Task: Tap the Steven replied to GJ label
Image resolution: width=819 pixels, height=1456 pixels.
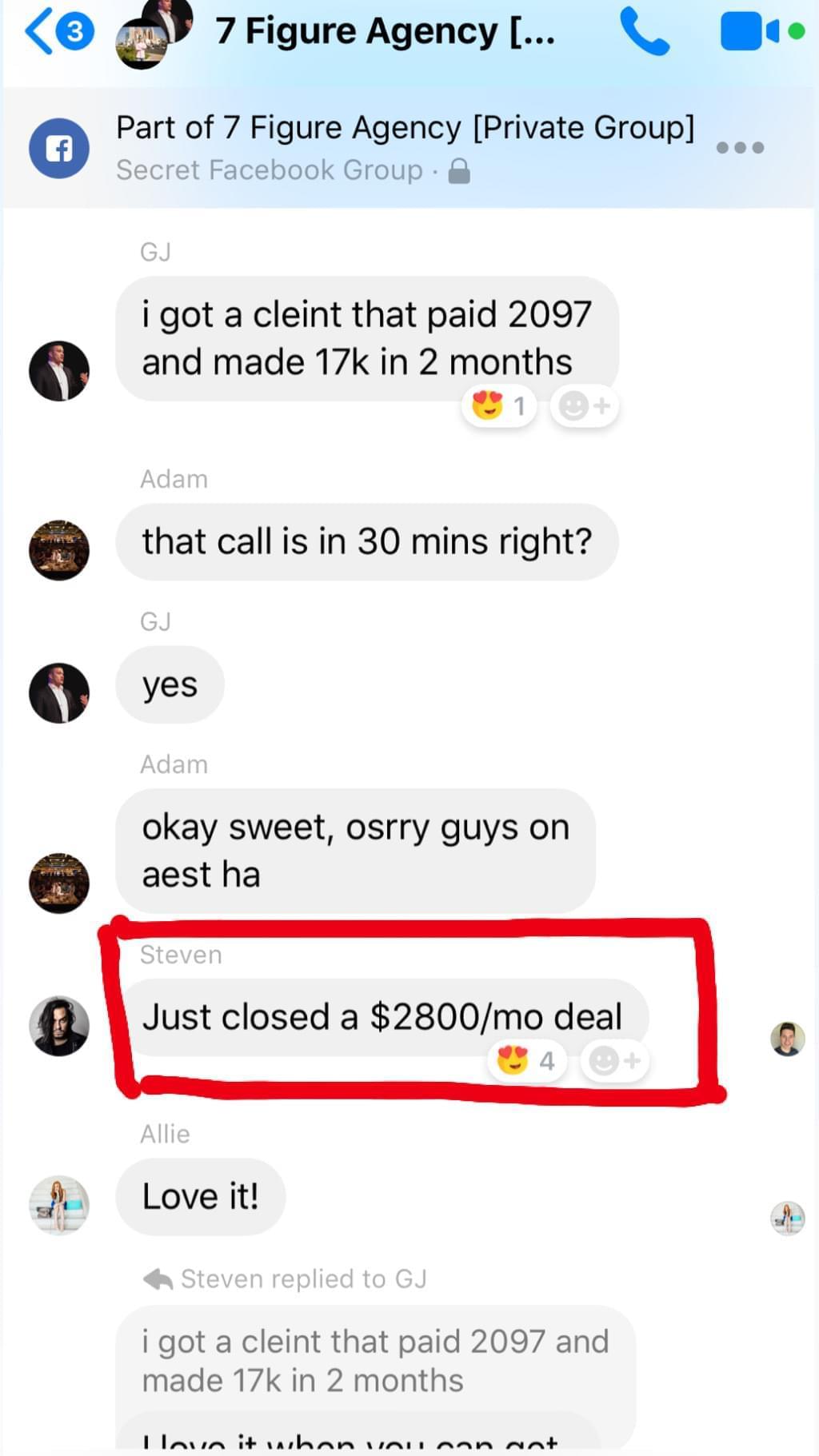Action: (x=285, y=1278)
